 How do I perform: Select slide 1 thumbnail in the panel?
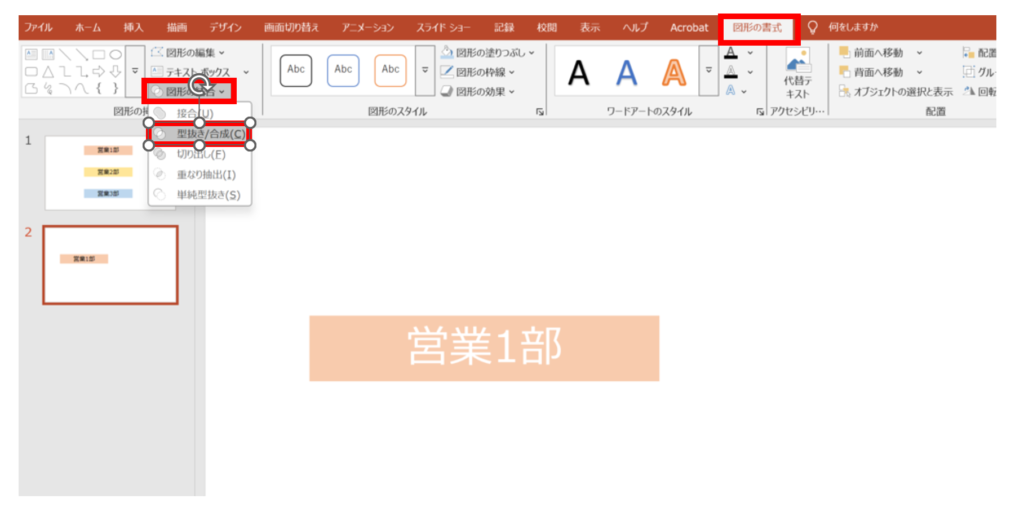click(x=110, y=172)
